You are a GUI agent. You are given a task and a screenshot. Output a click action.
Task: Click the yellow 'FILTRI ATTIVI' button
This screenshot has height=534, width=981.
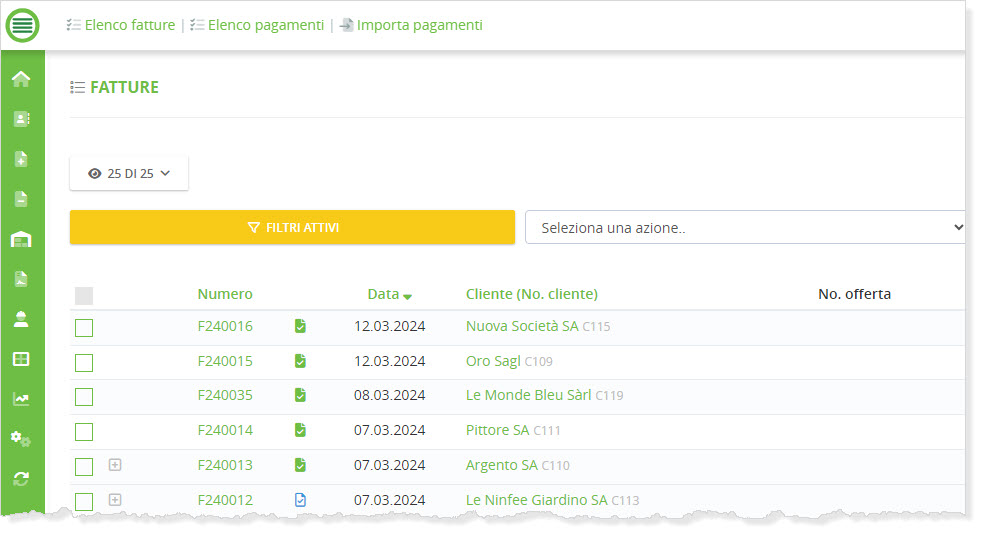pos(292,228)
